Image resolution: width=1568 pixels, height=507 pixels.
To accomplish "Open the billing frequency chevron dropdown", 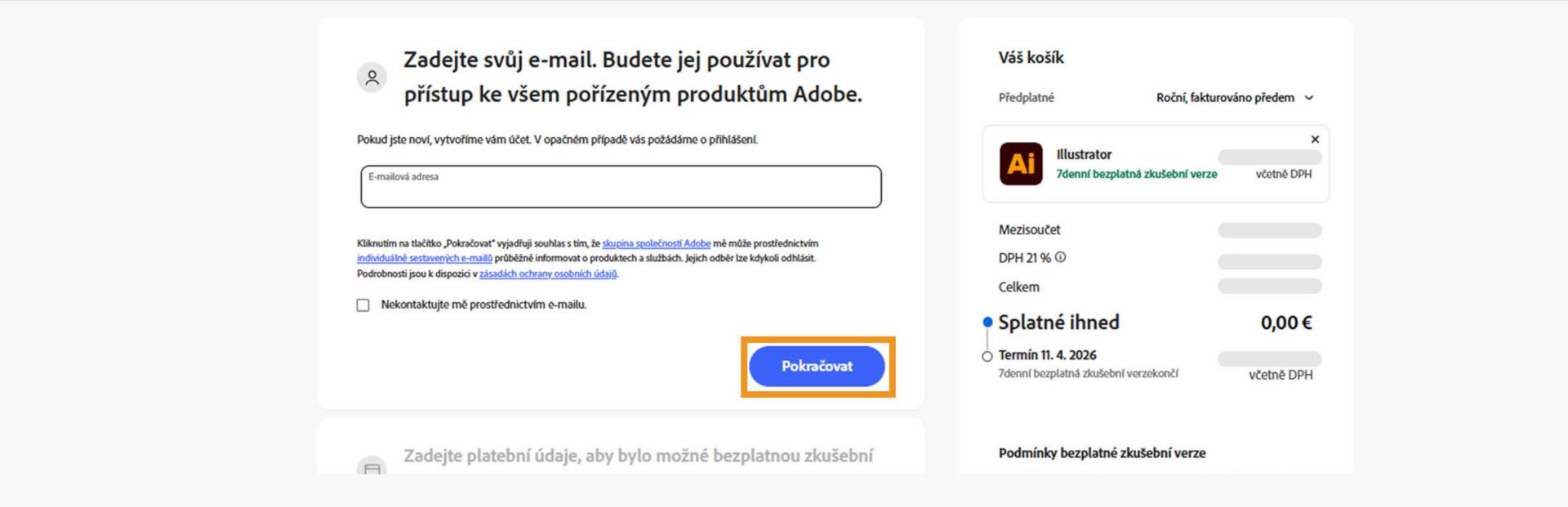I will click(x=1311, y=97).
